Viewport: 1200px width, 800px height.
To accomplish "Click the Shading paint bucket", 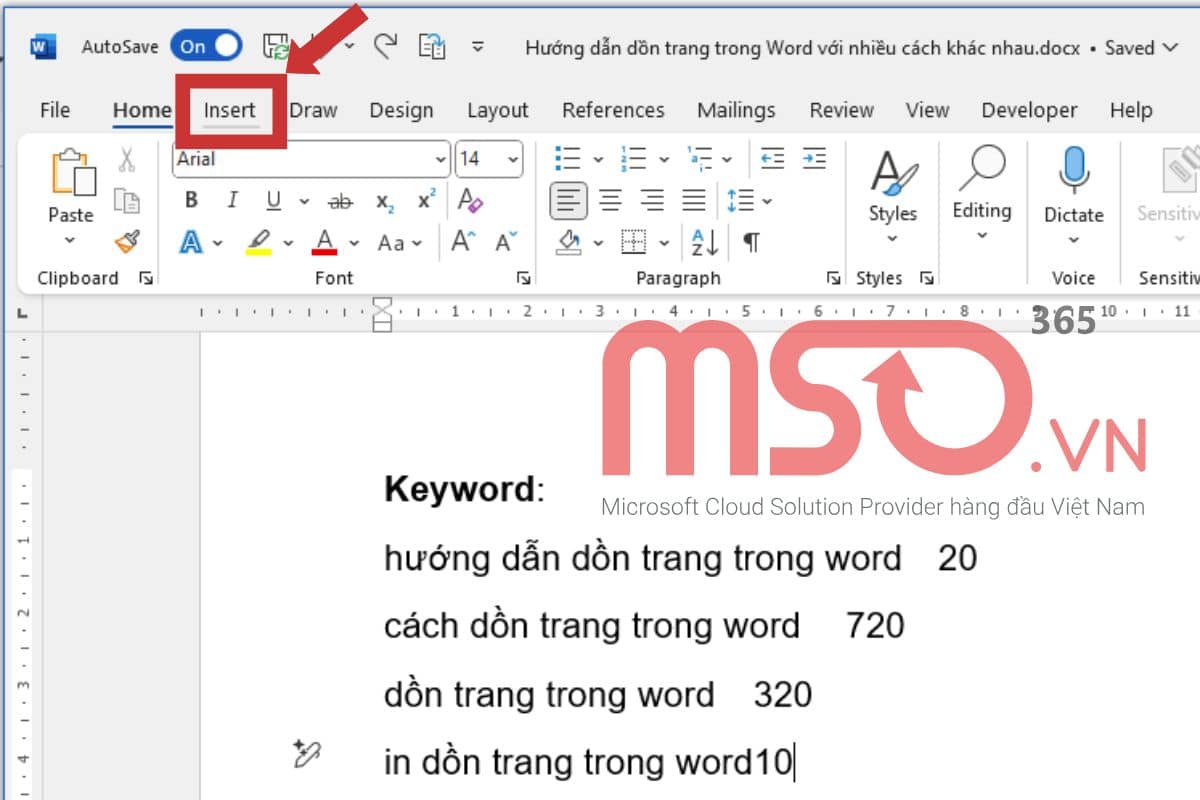I will click(569, 242).
